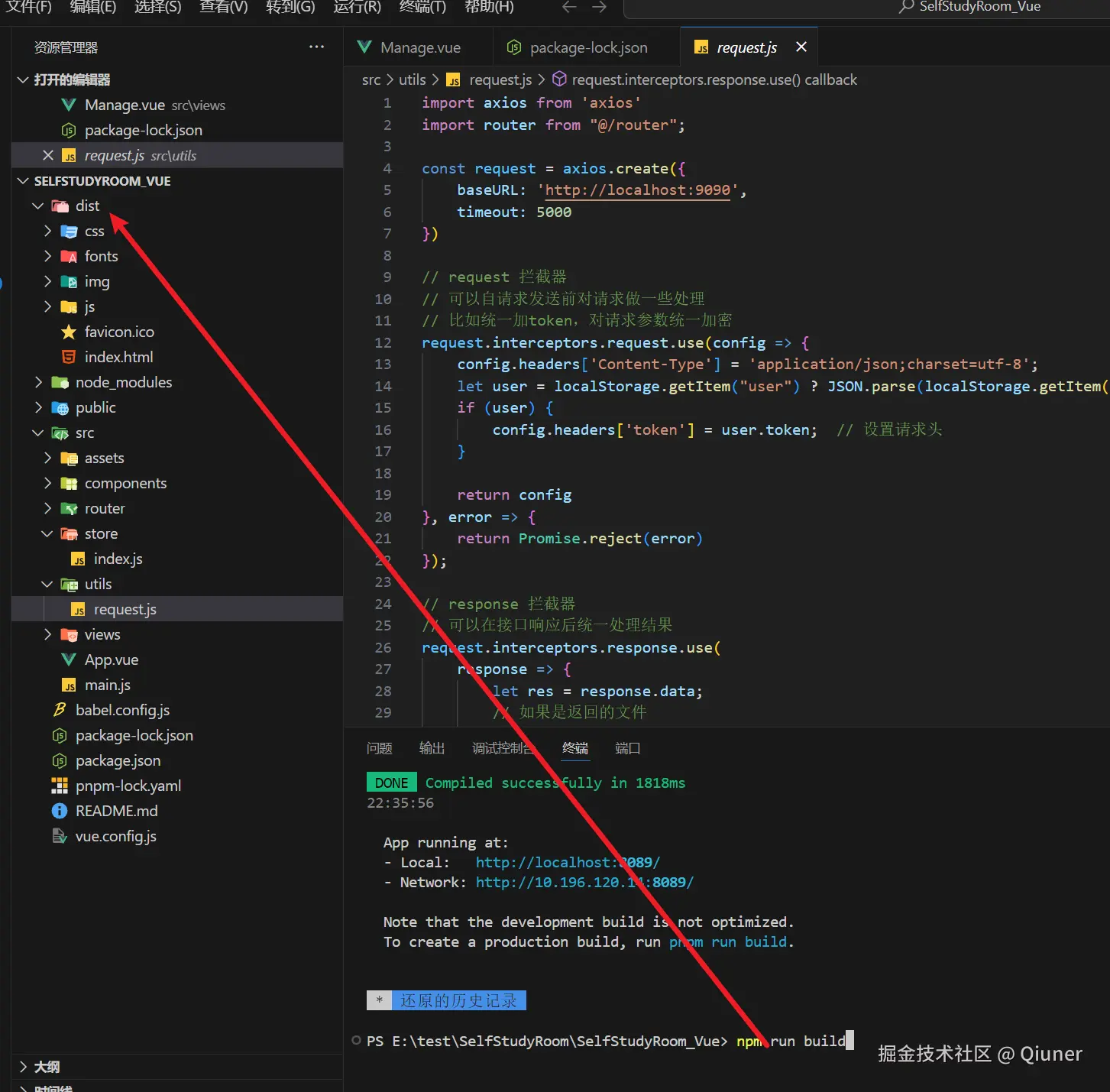1110x1092 pixels.
Task: Open the 帮助(H) menu
Action: tap(489, 7)
